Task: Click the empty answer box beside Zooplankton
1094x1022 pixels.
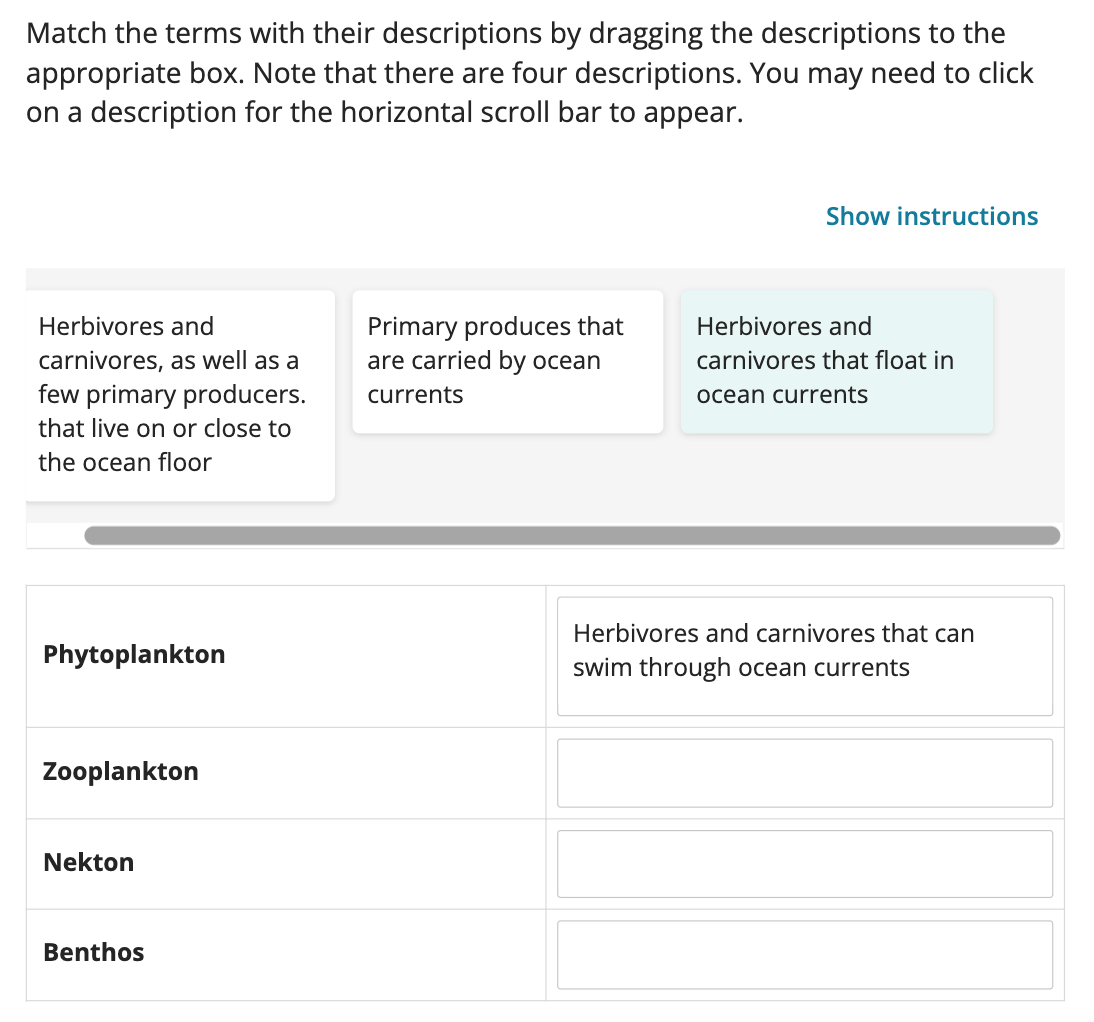Action: pos(804,772)
